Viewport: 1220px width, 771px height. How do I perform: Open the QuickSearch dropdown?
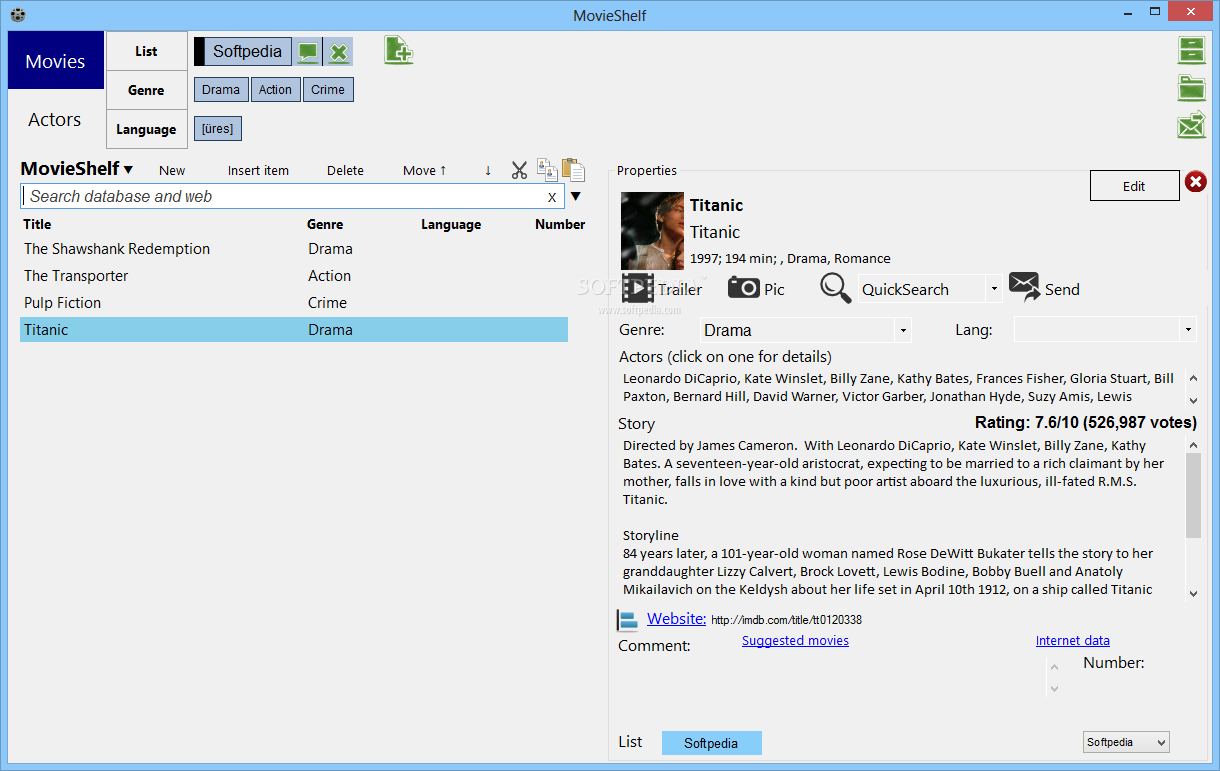pyautogui.click(x=994, y=290)
